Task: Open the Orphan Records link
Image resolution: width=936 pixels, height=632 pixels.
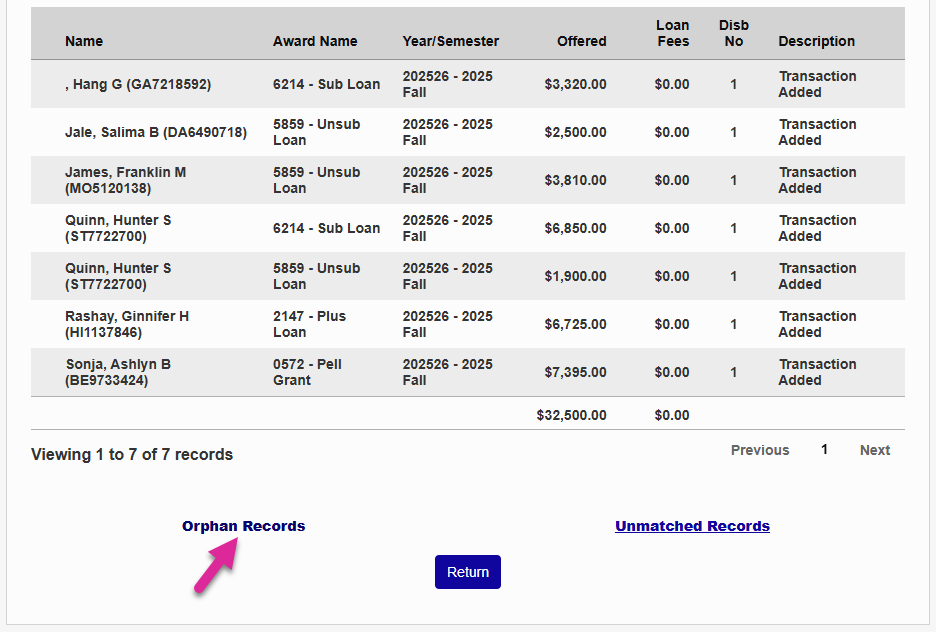Action: (243, 526)
